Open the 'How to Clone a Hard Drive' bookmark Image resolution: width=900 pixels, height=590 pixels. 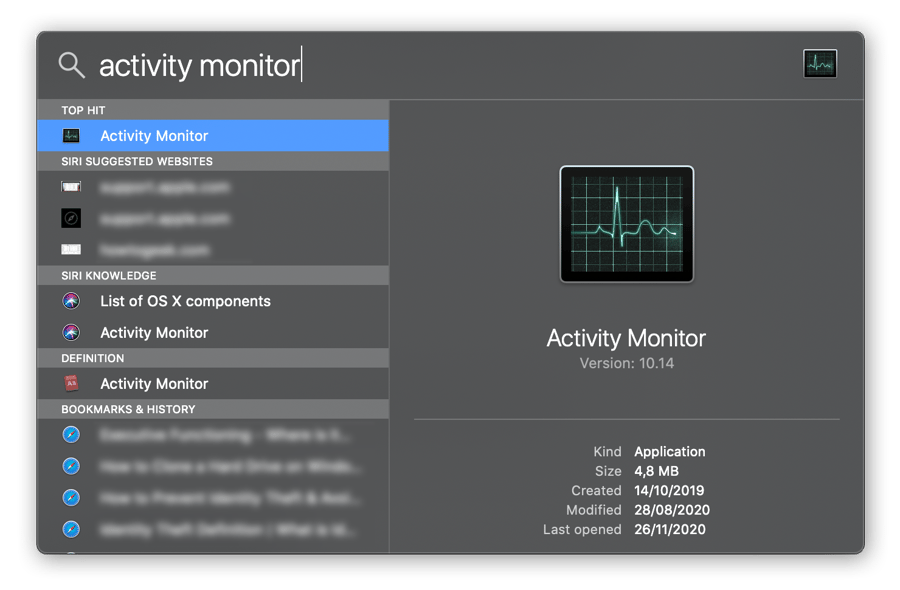pyautogui.click(x=230, y=467)
